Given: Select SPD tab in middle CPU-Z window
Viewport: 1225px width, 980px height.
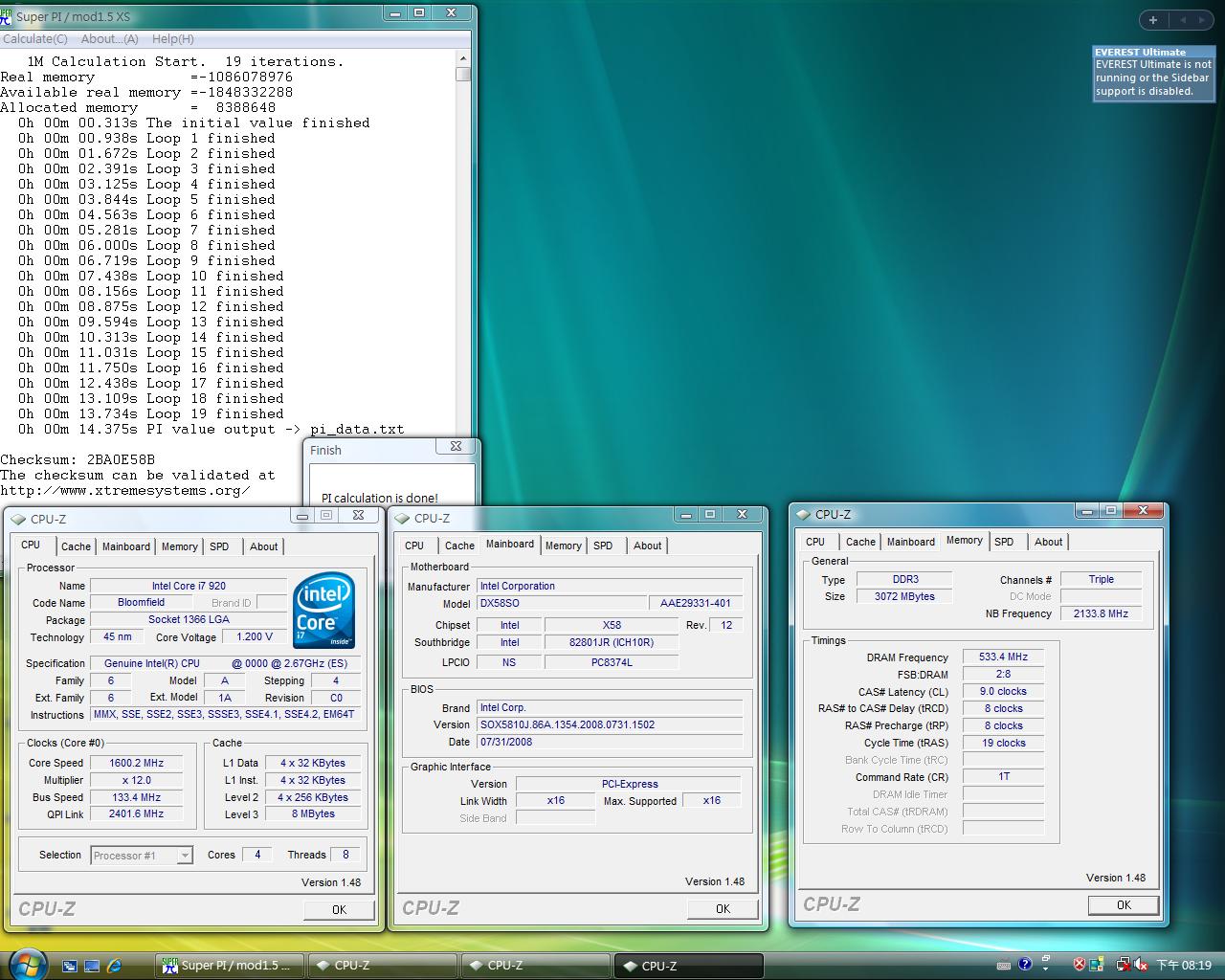Looking at the screenshot, I should tap(603, 546).
